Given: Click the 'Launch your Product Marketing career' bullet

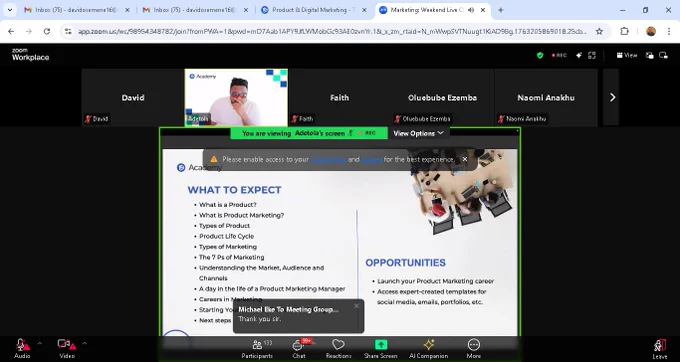Looking at the screenshot, I should [x=435, y=281].
